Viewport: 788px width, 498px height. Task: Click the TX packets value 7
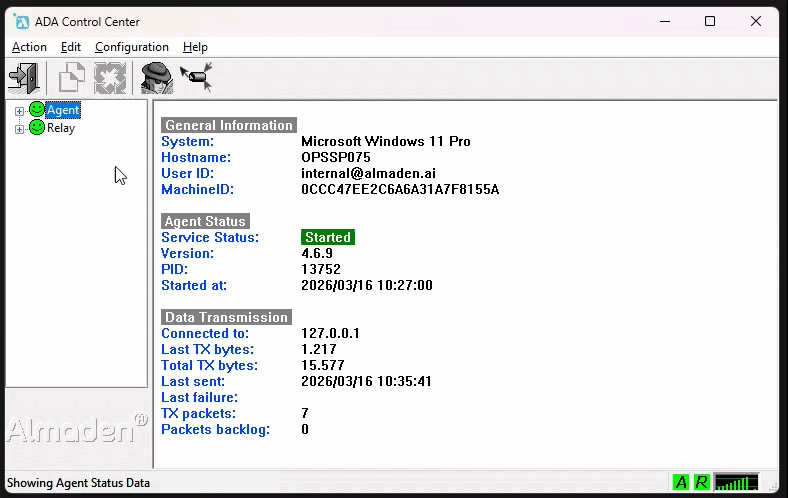click(x=305, y=414)
